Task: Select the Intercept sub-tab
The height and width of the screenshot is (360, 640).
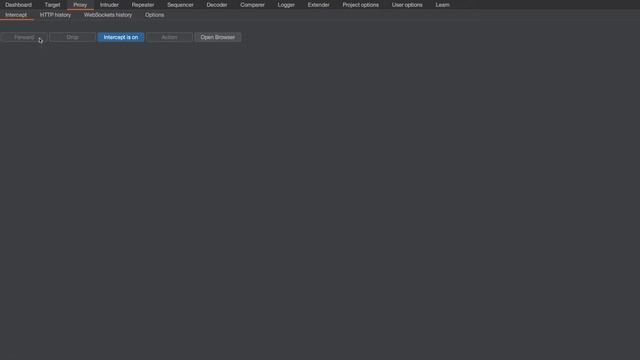Action: (x=16, y=15)
